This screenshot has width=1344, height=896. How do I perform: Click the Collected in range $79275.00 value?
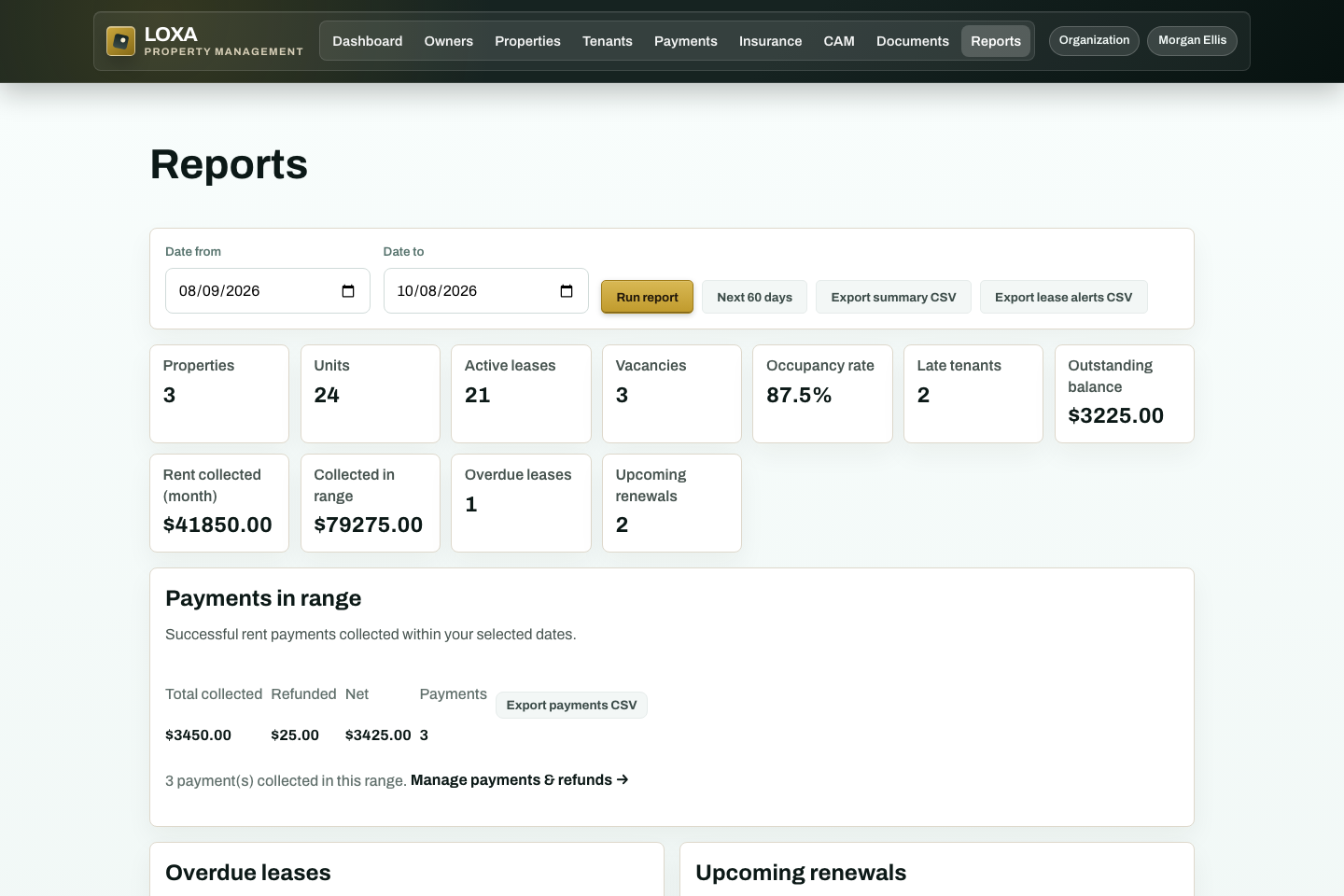[x=369, y=525]
